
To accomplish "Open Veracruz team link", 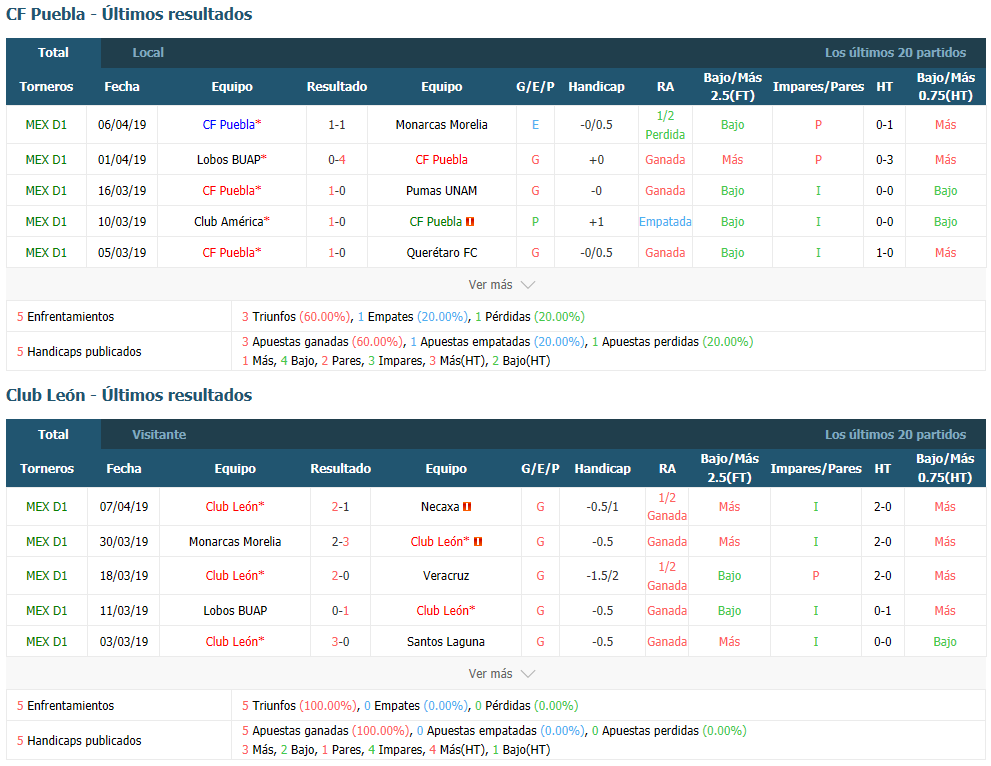I will 446,576.
